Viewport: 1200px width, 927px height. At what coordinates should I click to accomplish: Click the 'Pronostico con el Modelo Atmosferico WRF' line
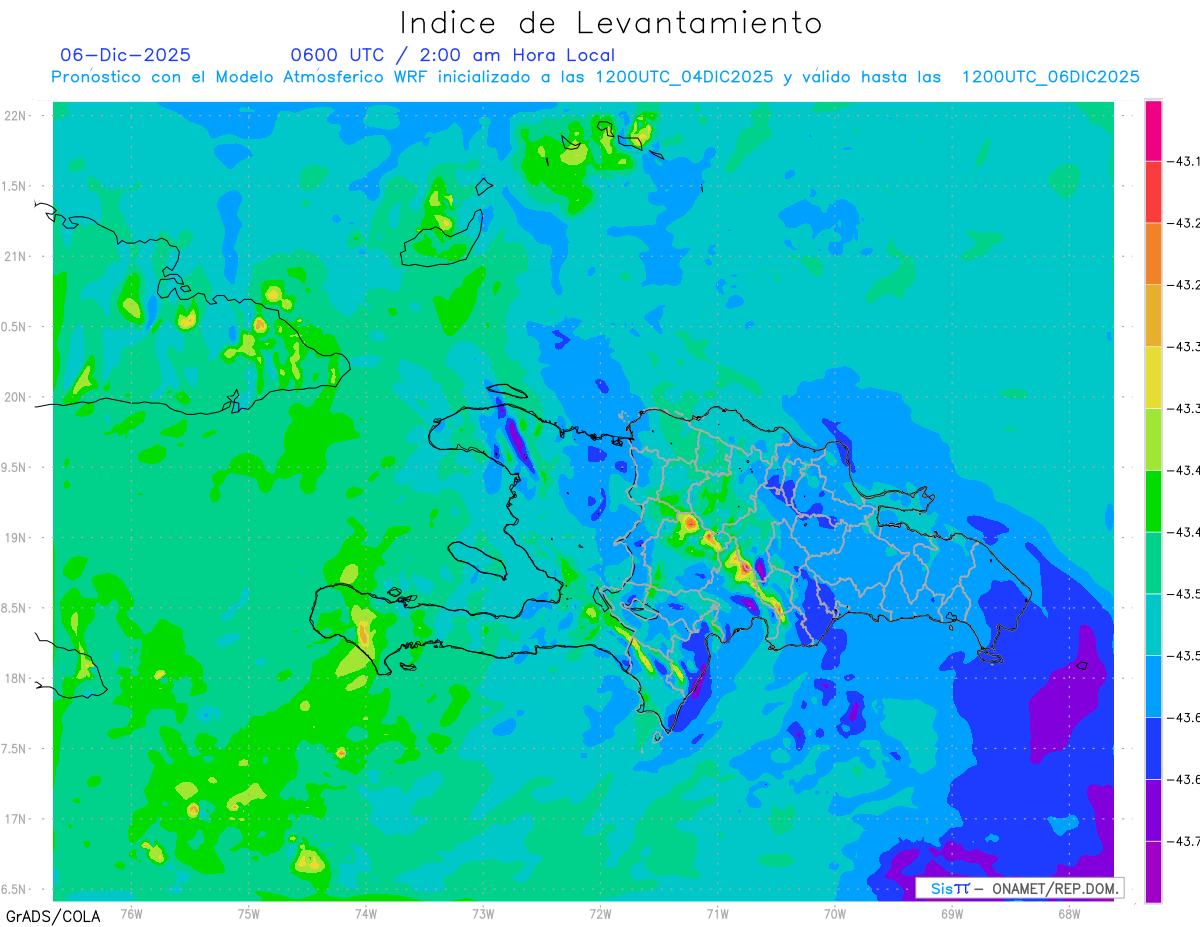point(596,77)
